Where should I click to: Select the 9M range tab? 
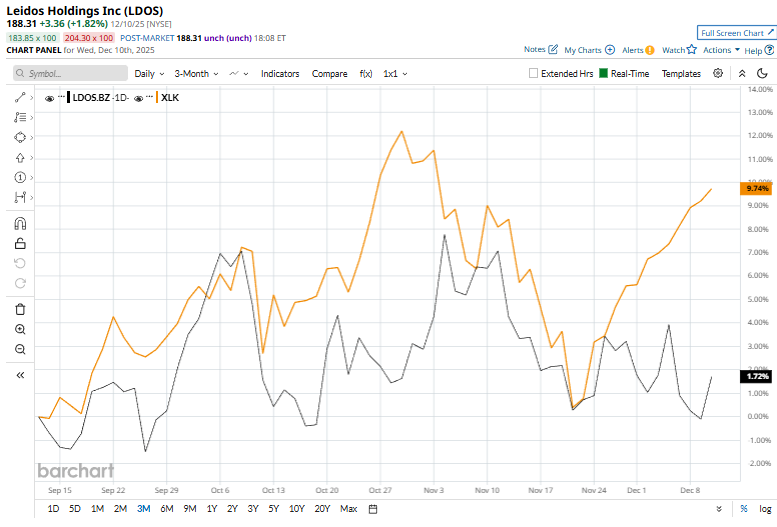(190, 509)
